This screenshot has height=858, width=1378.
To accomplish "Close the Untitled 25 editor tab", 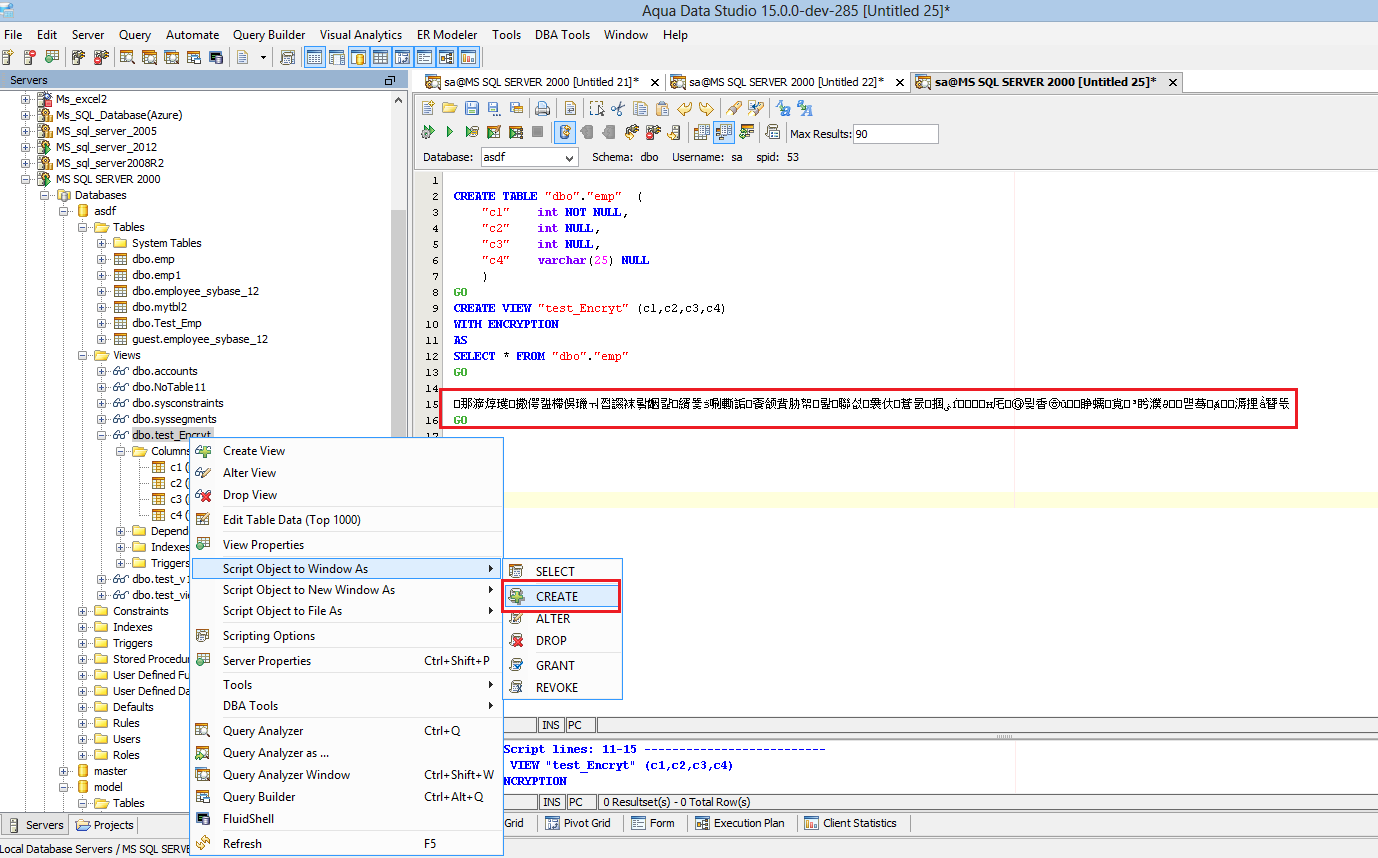I will (1173, 82).
